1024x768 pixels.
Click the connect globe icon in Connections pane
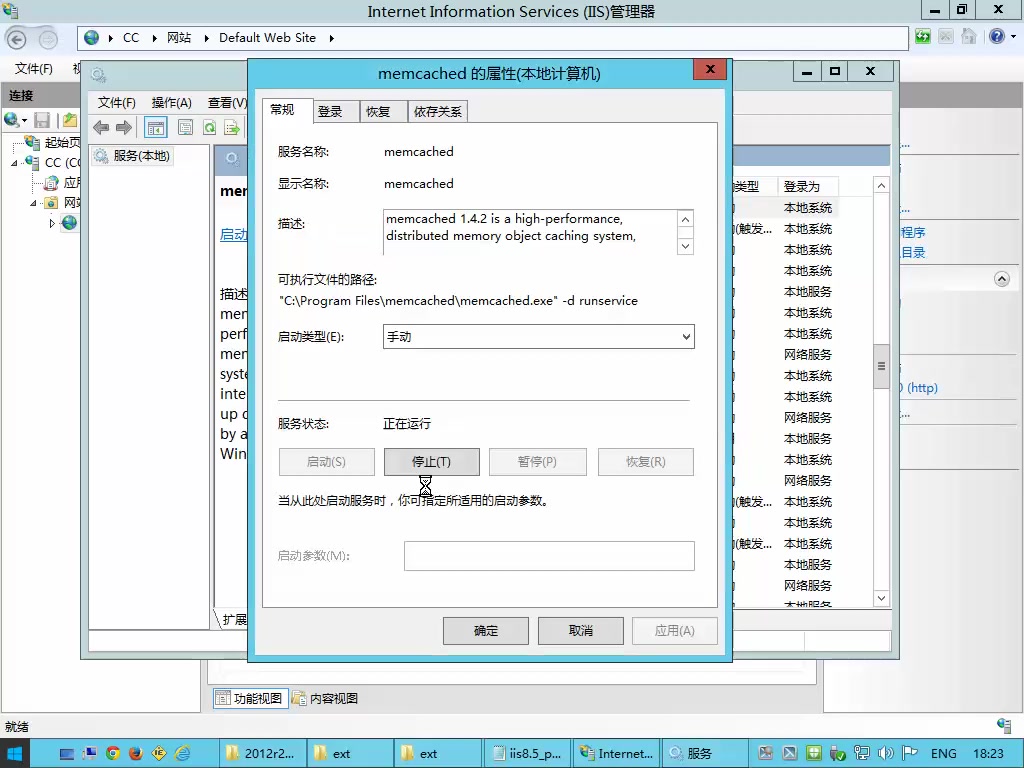click(11, 120)
